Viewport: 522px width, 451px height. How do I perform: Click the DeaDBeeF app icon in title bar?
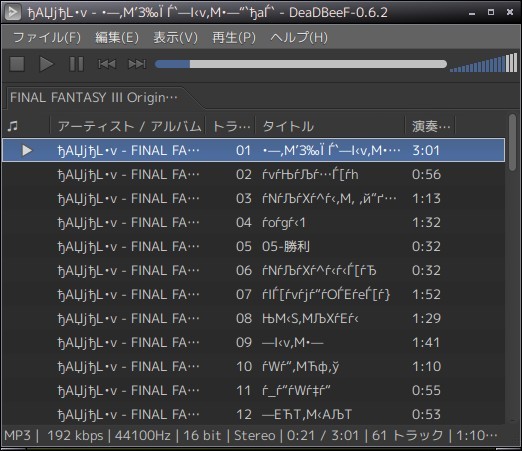click(13, 13)
